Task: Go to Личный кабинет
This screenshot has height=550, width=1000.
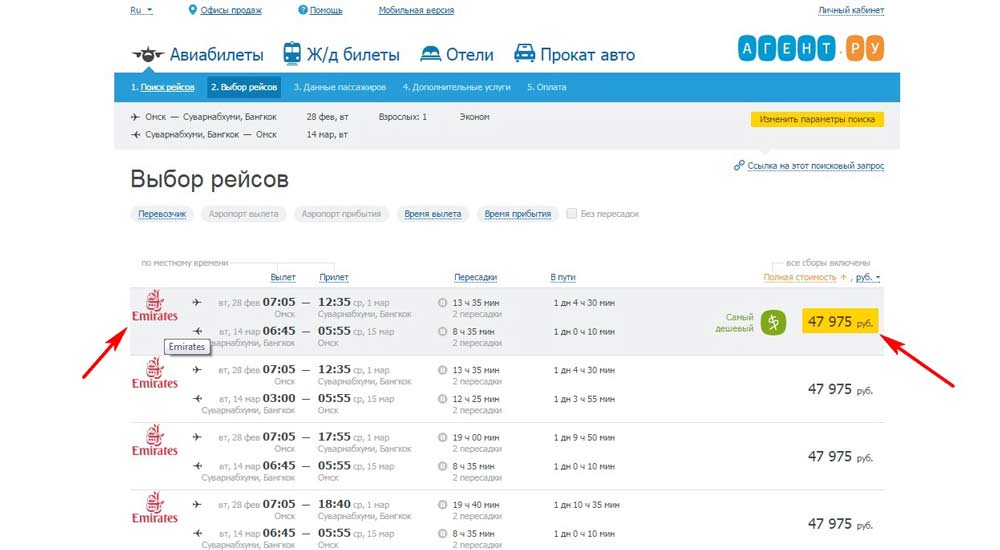Action: point(851,10)
